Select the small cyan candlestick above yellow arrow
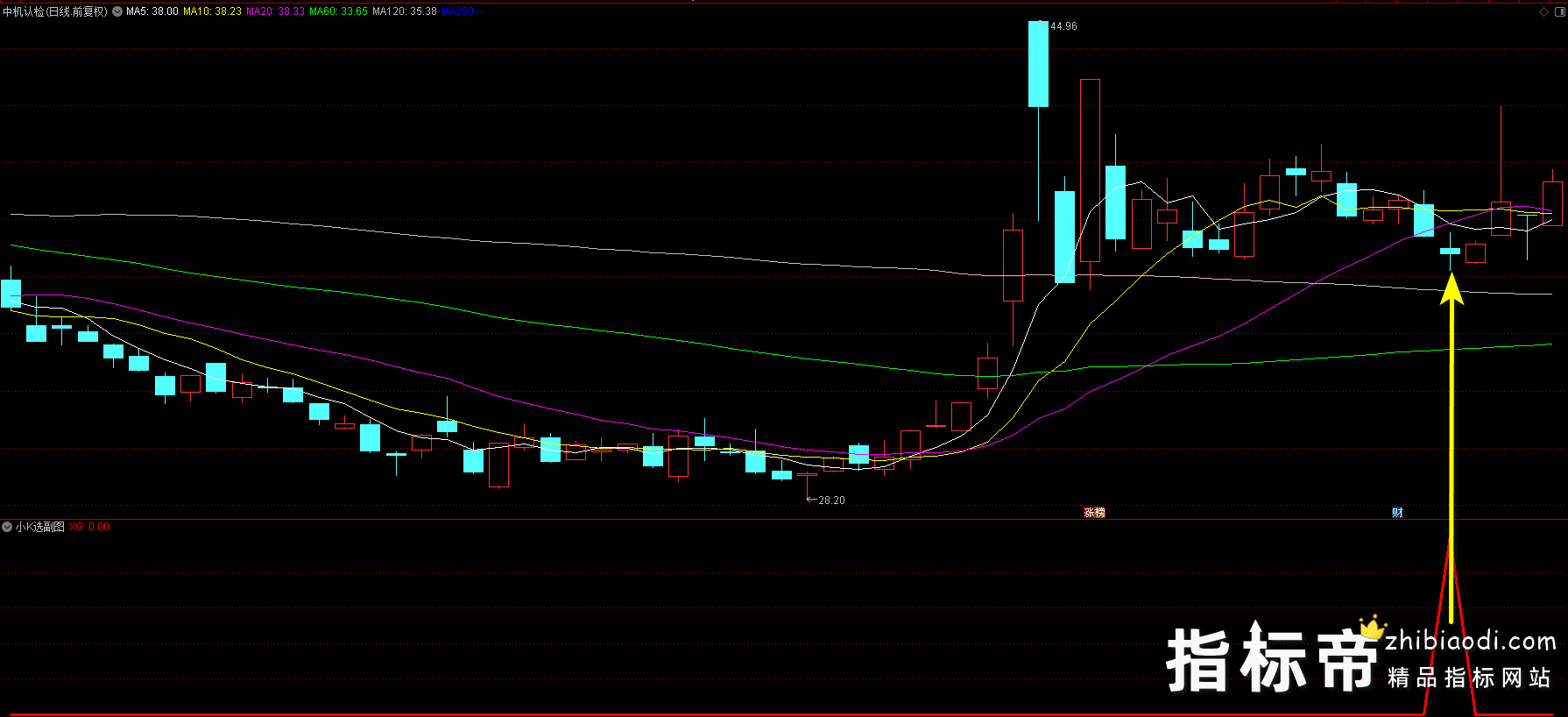Screen dimensions: 1568x717 1451,252
